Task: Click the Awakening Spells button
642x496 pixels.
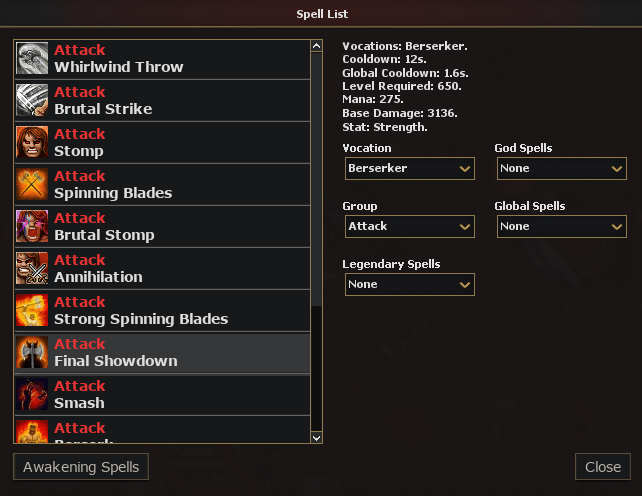Action: [x=81, y=467]
